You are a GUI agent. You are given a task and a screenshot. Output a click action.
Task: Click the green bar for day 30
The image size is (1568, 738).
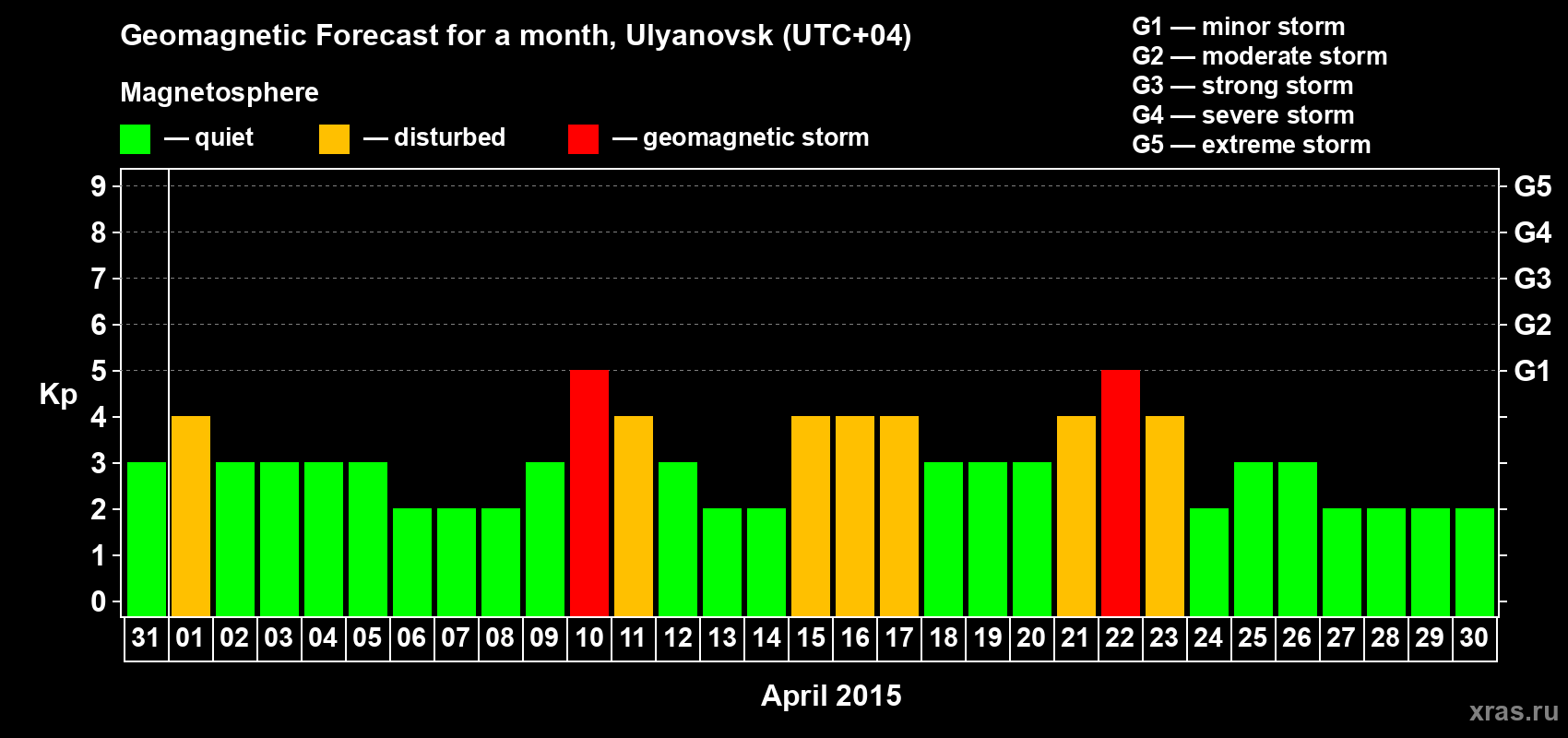[x=1475, y=562]
